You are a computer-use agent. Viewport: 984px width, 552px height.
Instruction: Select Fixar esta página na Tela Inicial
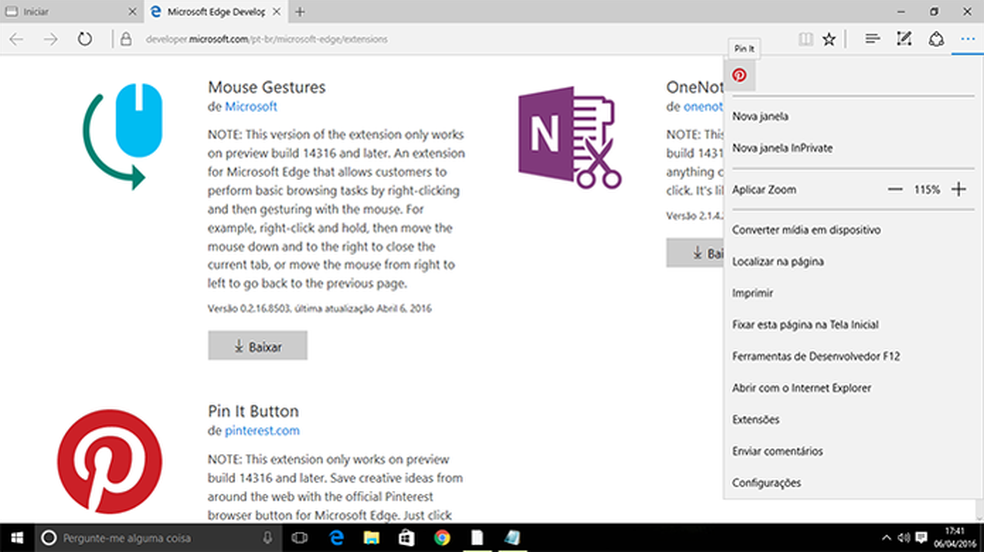(805, 325)
